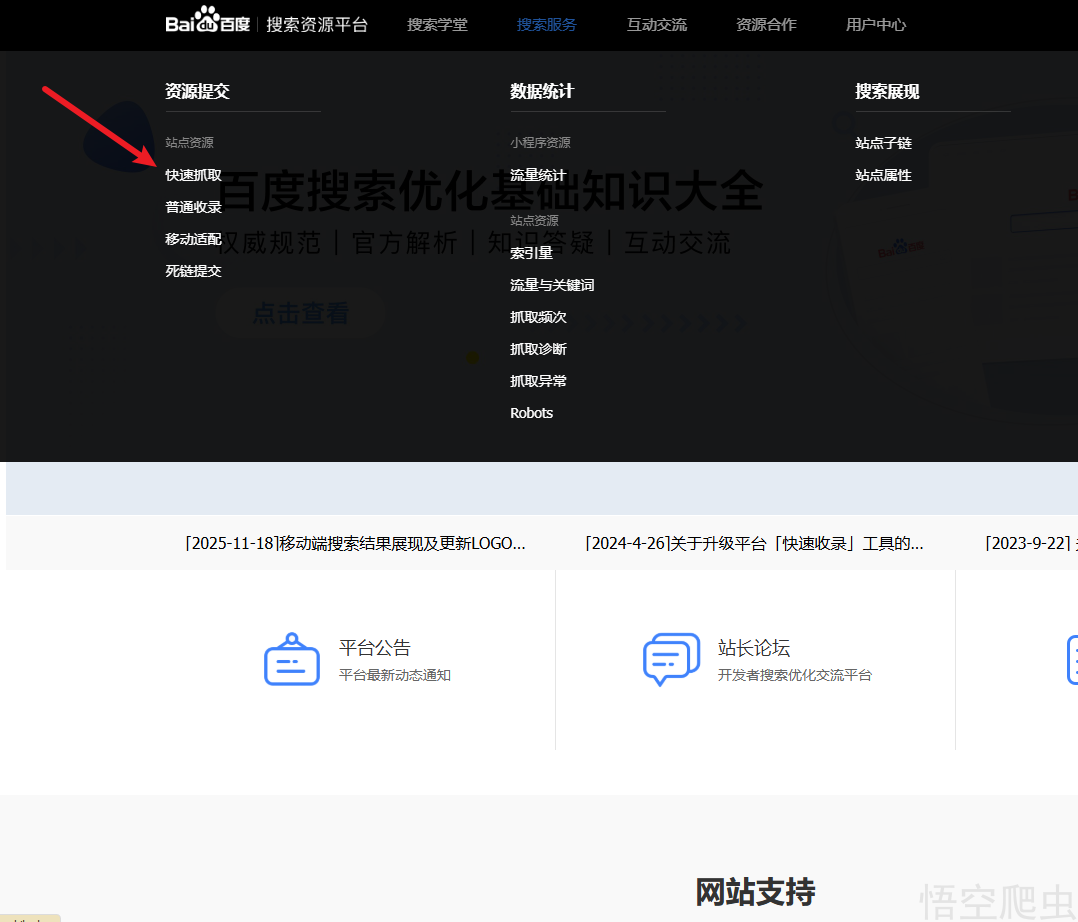The height and width of the screenshot is (922, 1078).
Task: Open the 用户中心 menu item
Action: (x=875, y=25)
